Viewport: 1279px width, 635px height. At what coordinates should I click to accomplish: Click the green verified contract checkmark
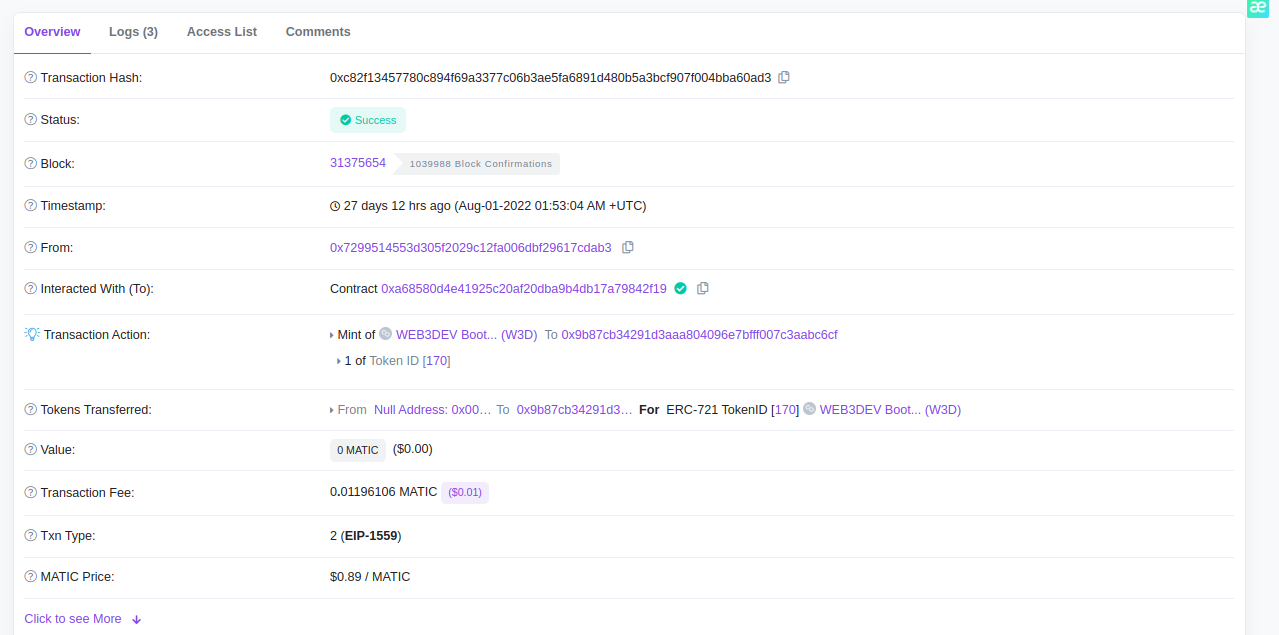coord(681,288)
